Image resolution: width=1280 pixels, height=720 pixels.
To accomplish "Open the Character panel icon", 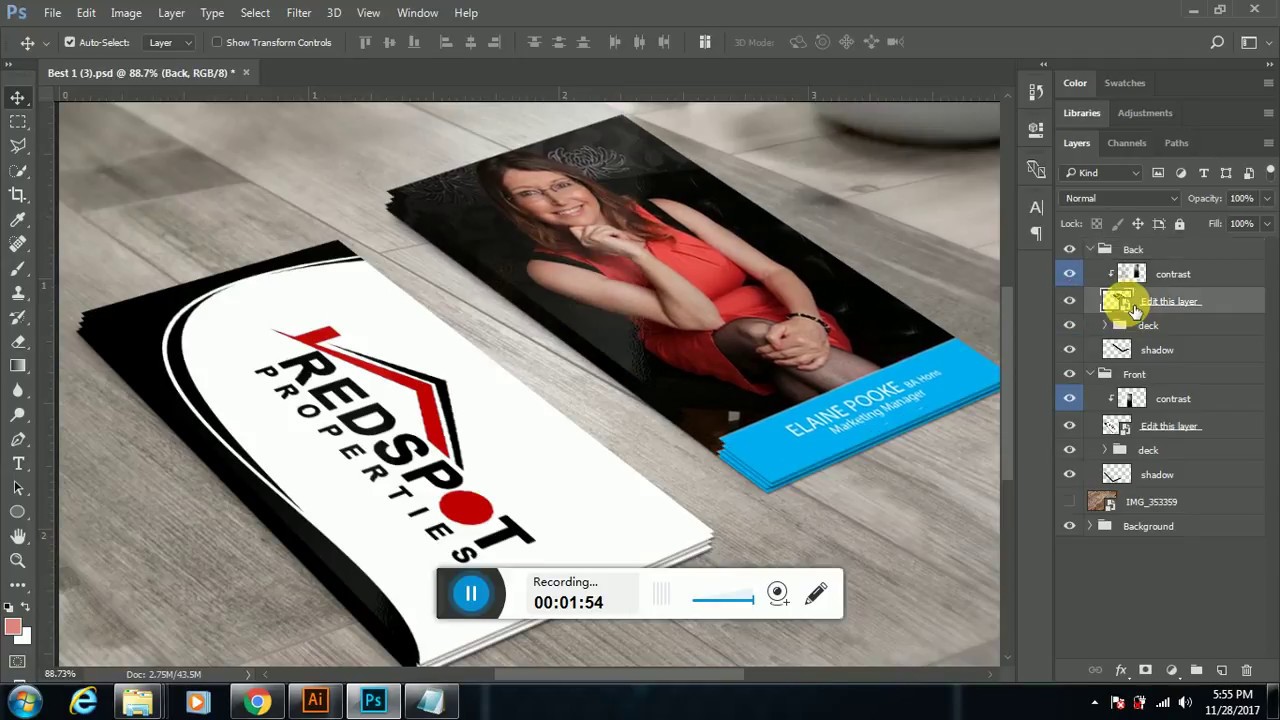I will [1036, 207].
